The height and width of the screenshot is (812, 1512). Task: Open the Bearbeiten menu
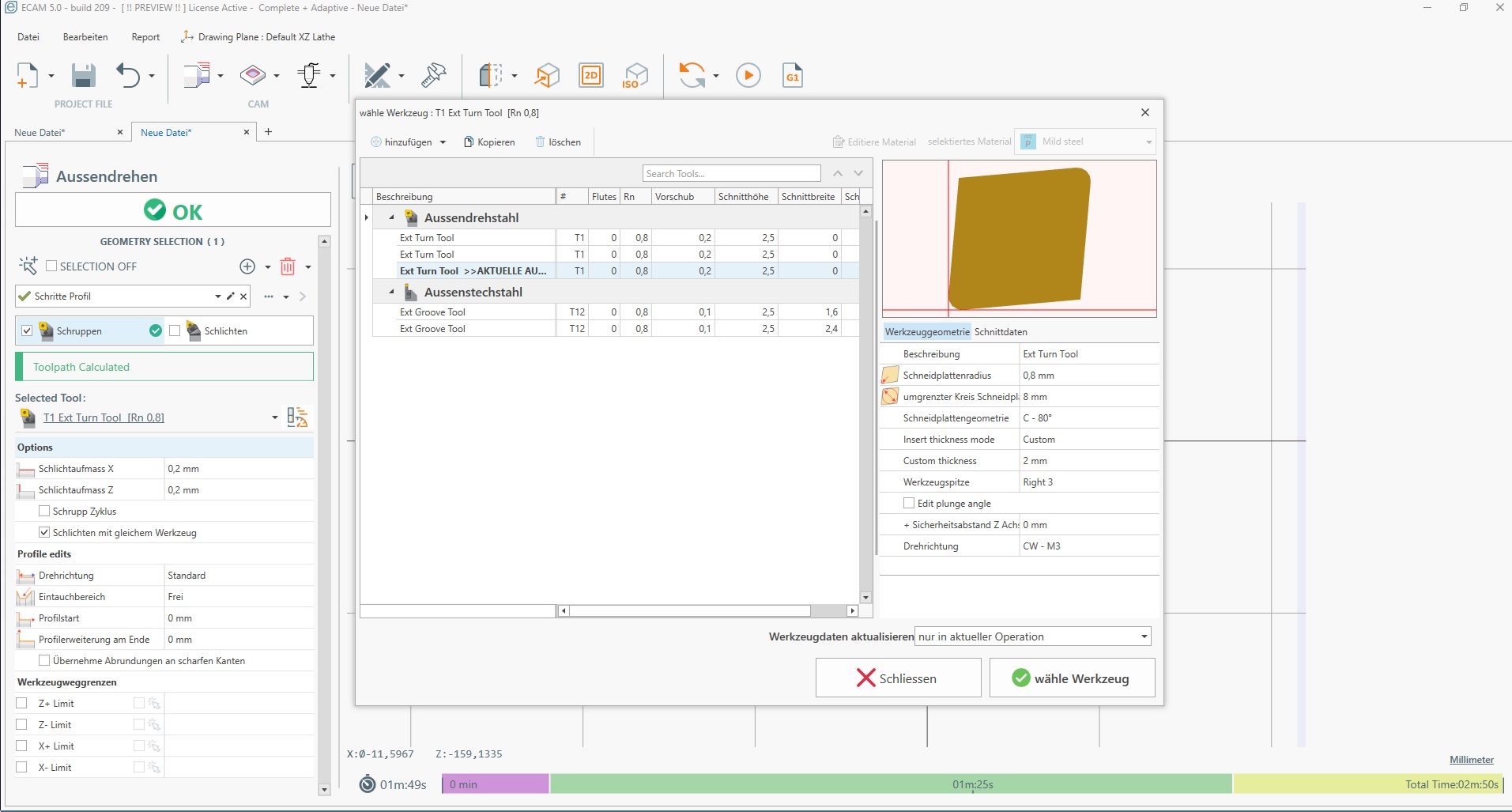click(x=85, y=37)
